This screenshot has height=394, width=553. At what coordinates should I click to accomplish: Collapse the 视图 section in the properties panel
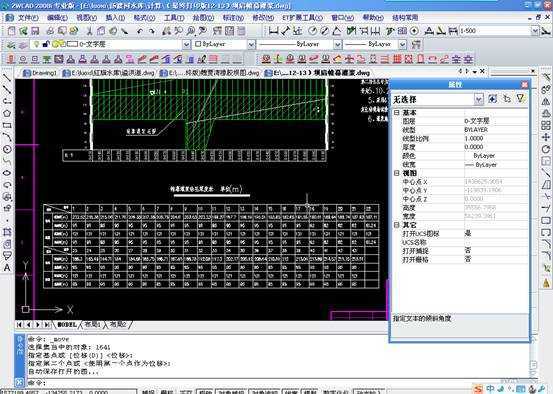tap(397, 173)
